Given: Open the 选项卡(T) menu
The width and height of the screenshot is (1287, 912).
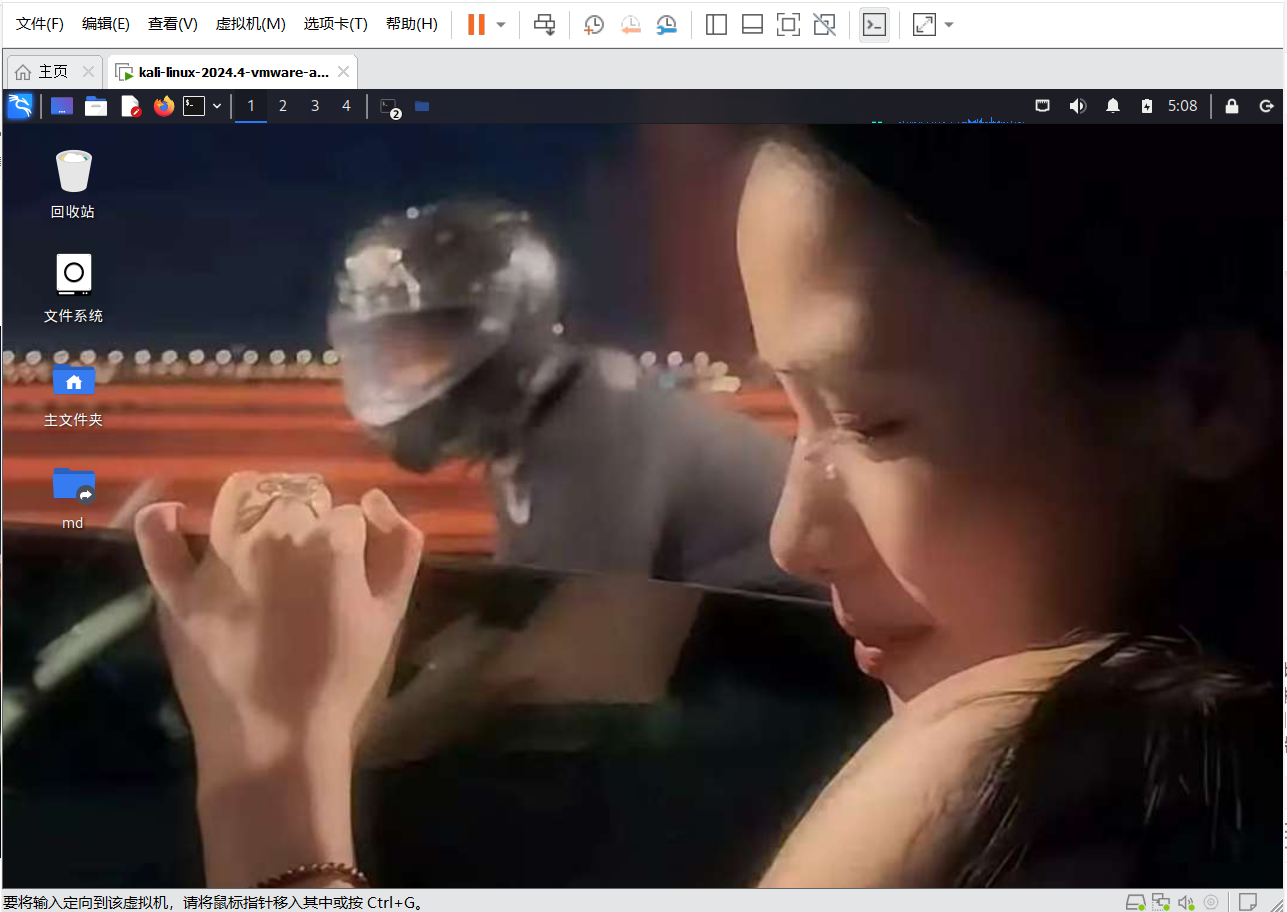Looking at the screenshot, I should [x=336, y=24].
